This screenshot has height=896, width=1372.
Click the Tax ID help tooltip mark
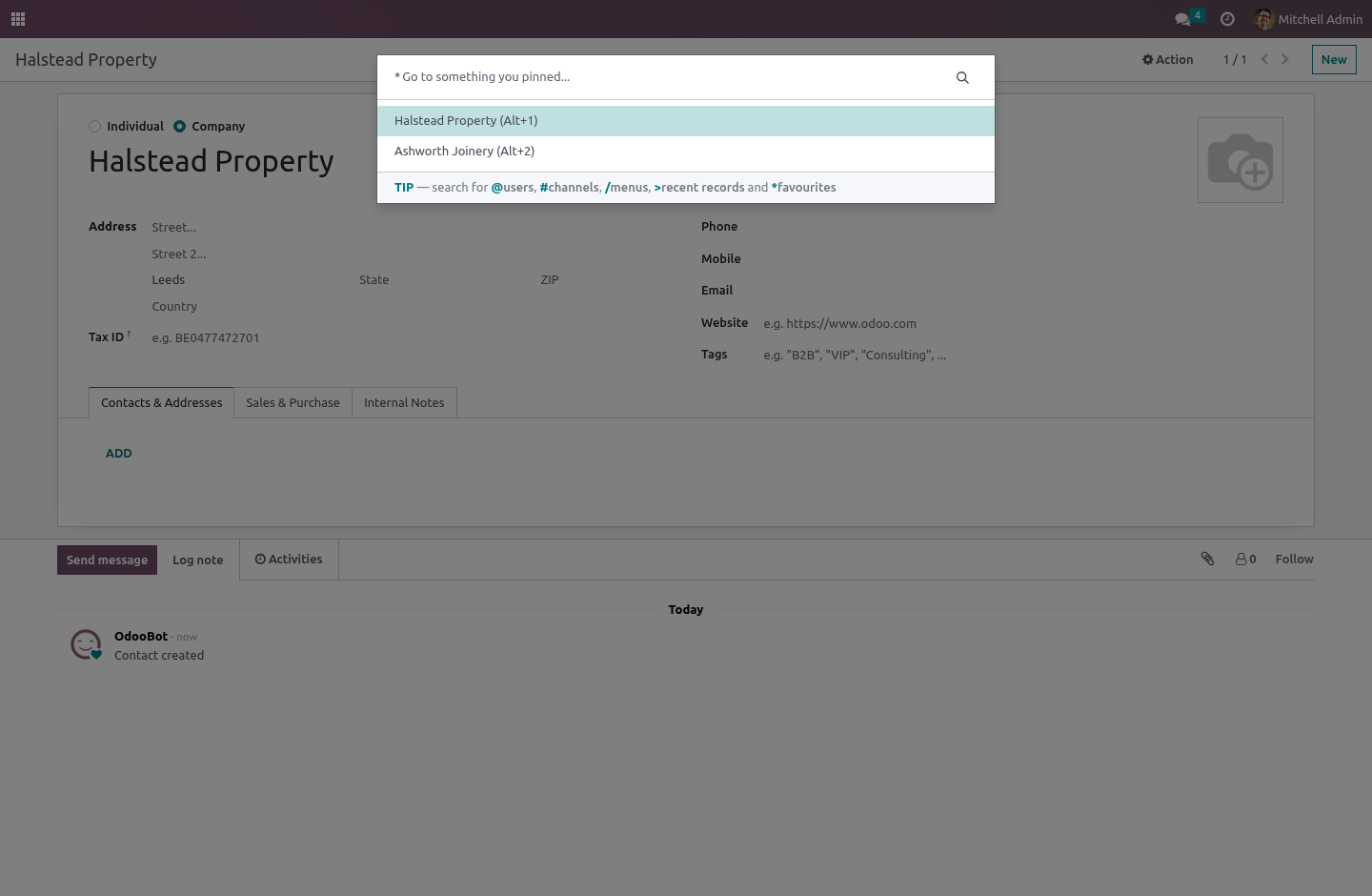(x=129, y=334)
